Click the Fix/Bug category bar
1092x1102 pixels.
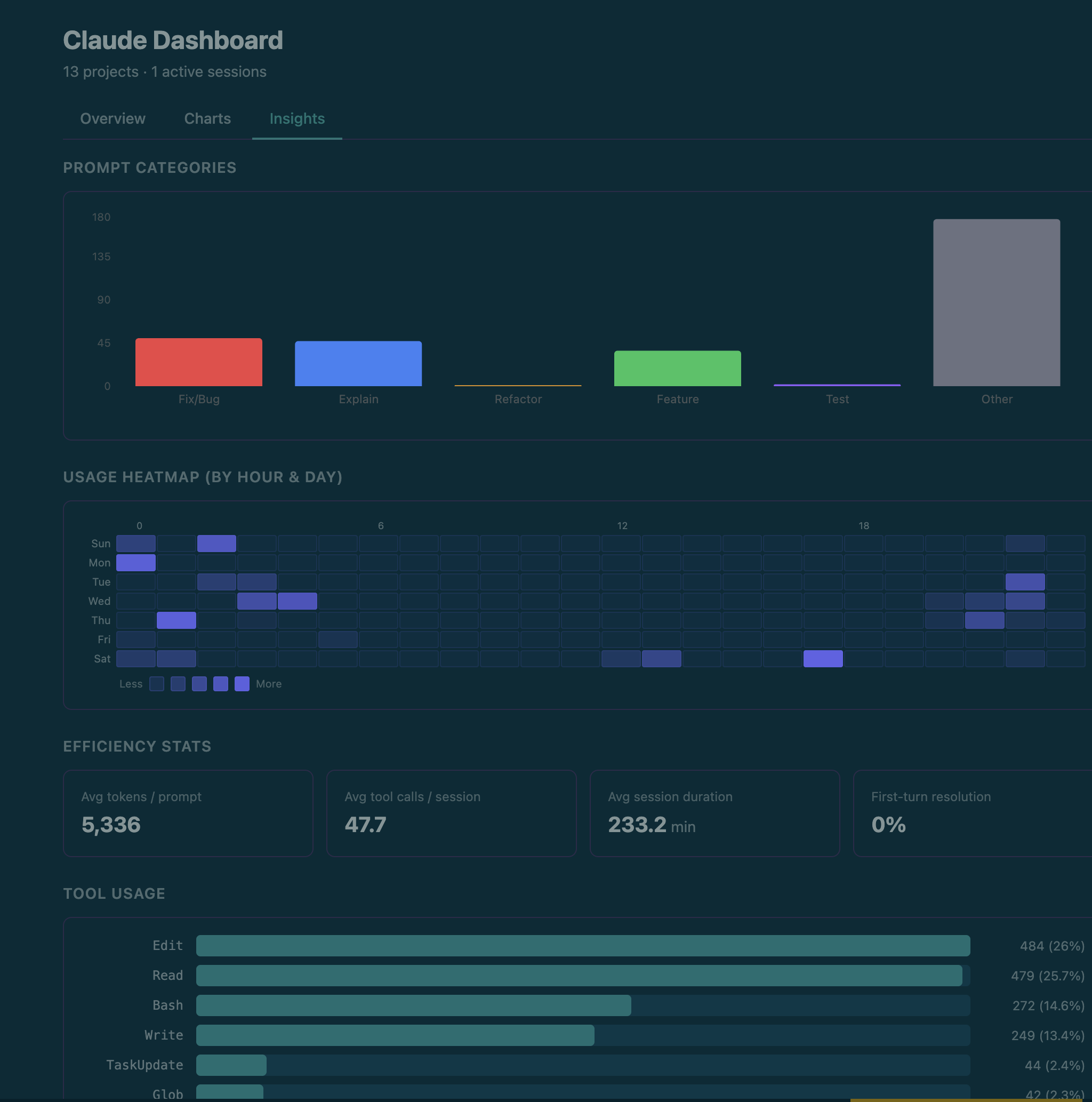point(198,362)
